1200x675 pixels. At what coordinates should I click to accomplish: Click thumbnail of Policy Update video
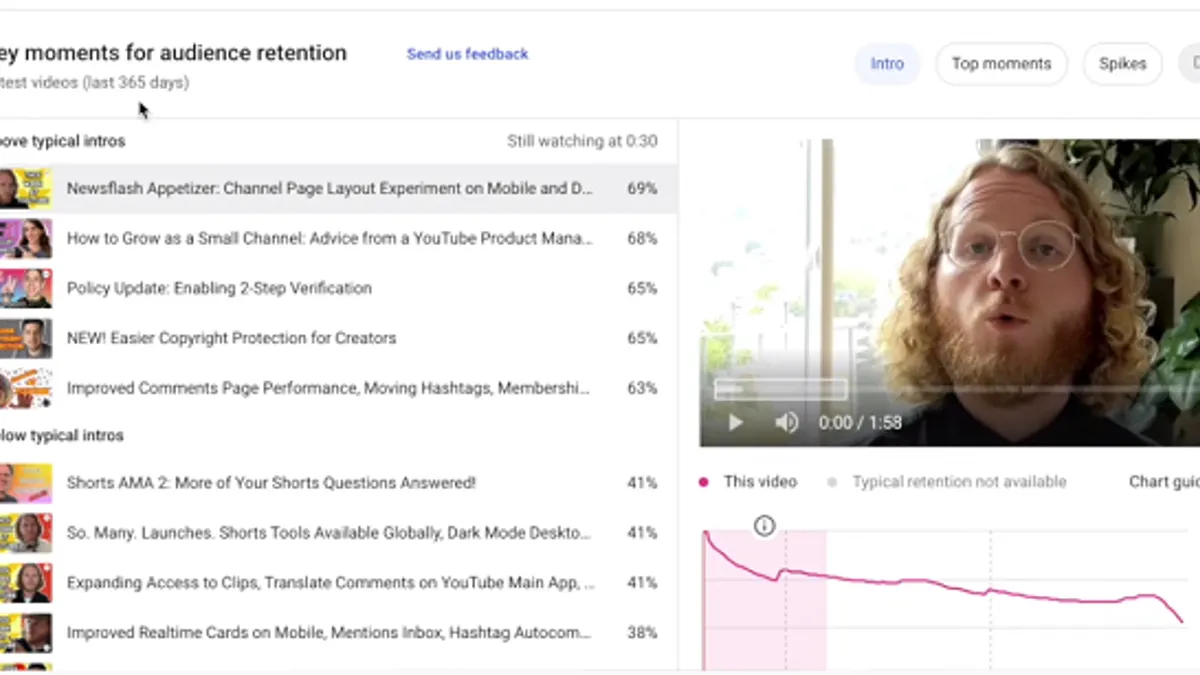pos(25,288)
